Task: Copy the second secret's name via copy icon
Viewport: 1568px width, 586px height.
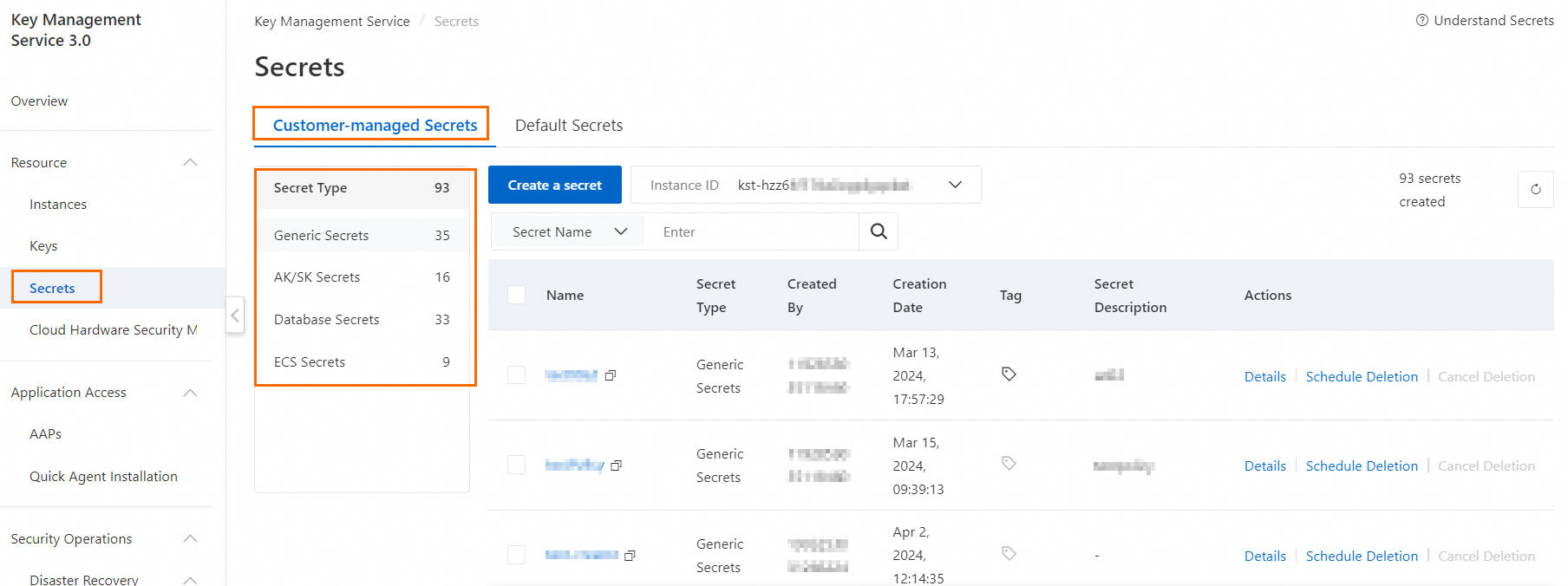Action: pyautogui.click(x=617, y=466)
